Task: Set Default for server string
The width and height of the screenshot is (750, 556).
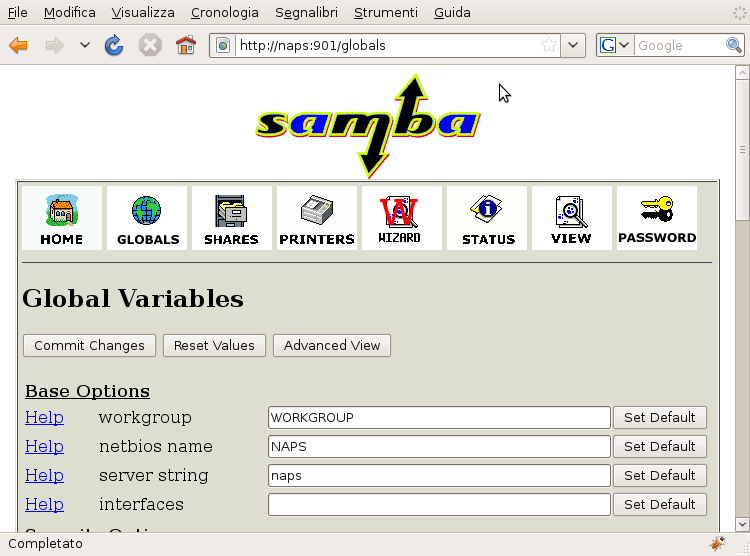Action: click(x=660, y=476)
